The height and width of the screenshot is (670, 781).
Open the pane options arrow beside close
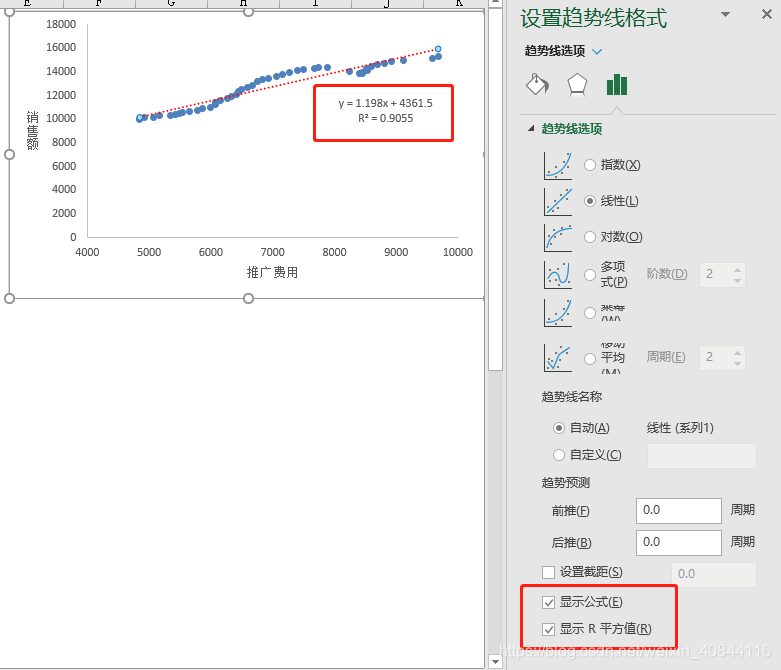pyautogui.click(x=726, y=14)
